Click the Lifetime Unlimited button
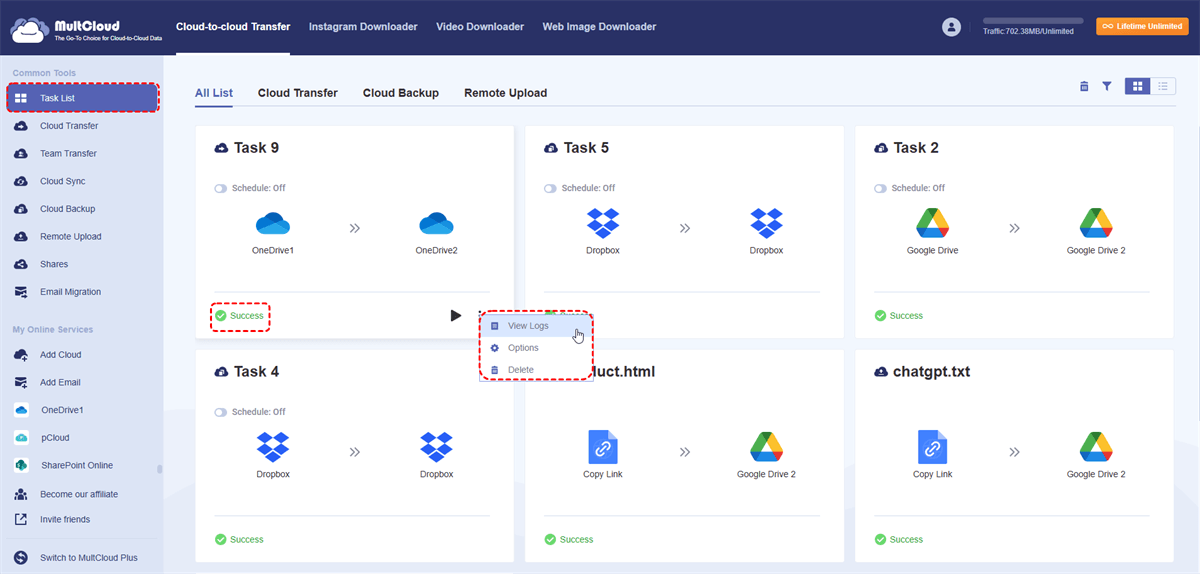Image resolution: width=1200 pixels, height=574 pixels. coord(1141,27)
